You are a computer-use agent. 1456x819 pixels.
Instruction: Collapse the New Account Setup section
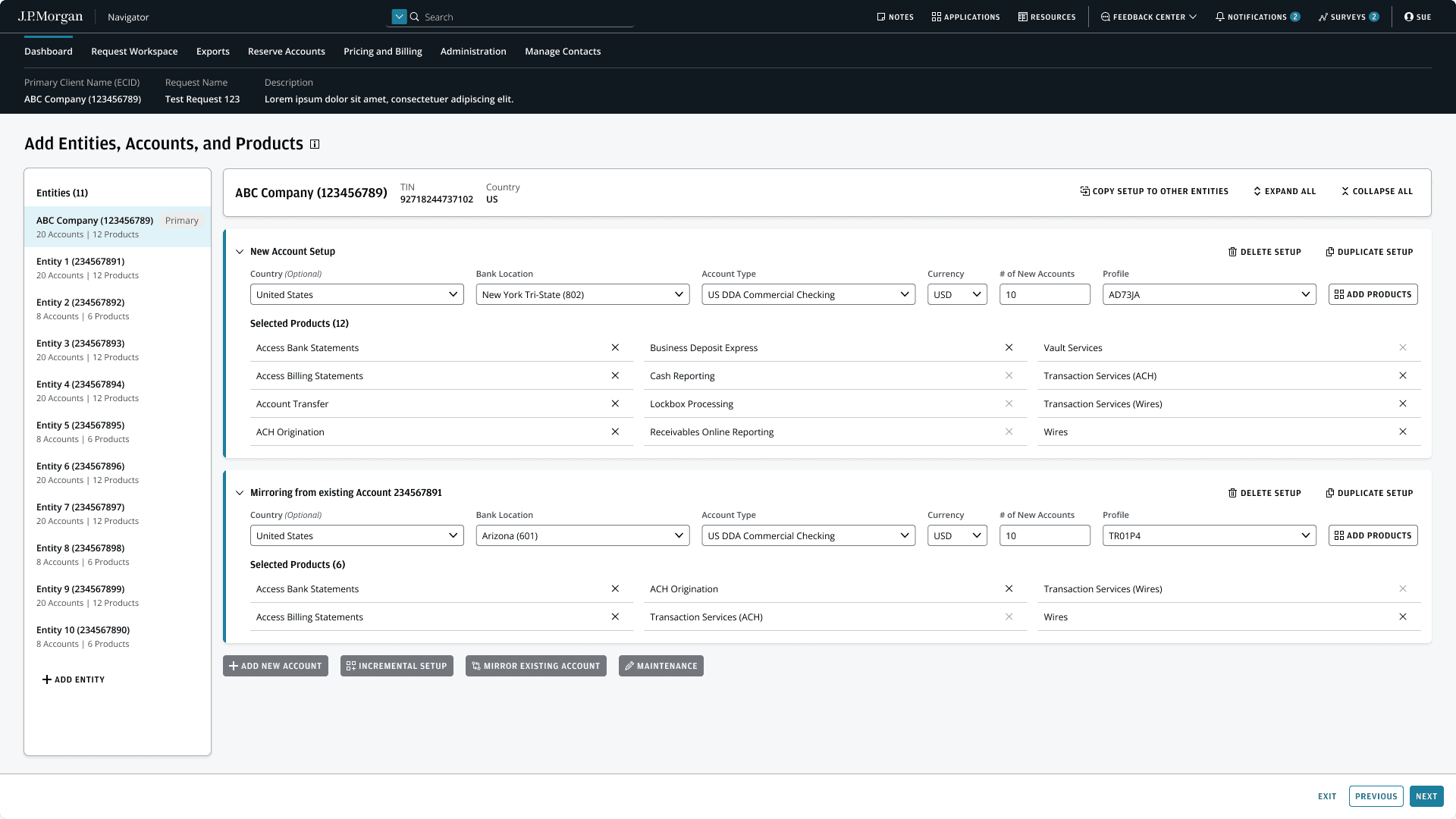[240, 252]
